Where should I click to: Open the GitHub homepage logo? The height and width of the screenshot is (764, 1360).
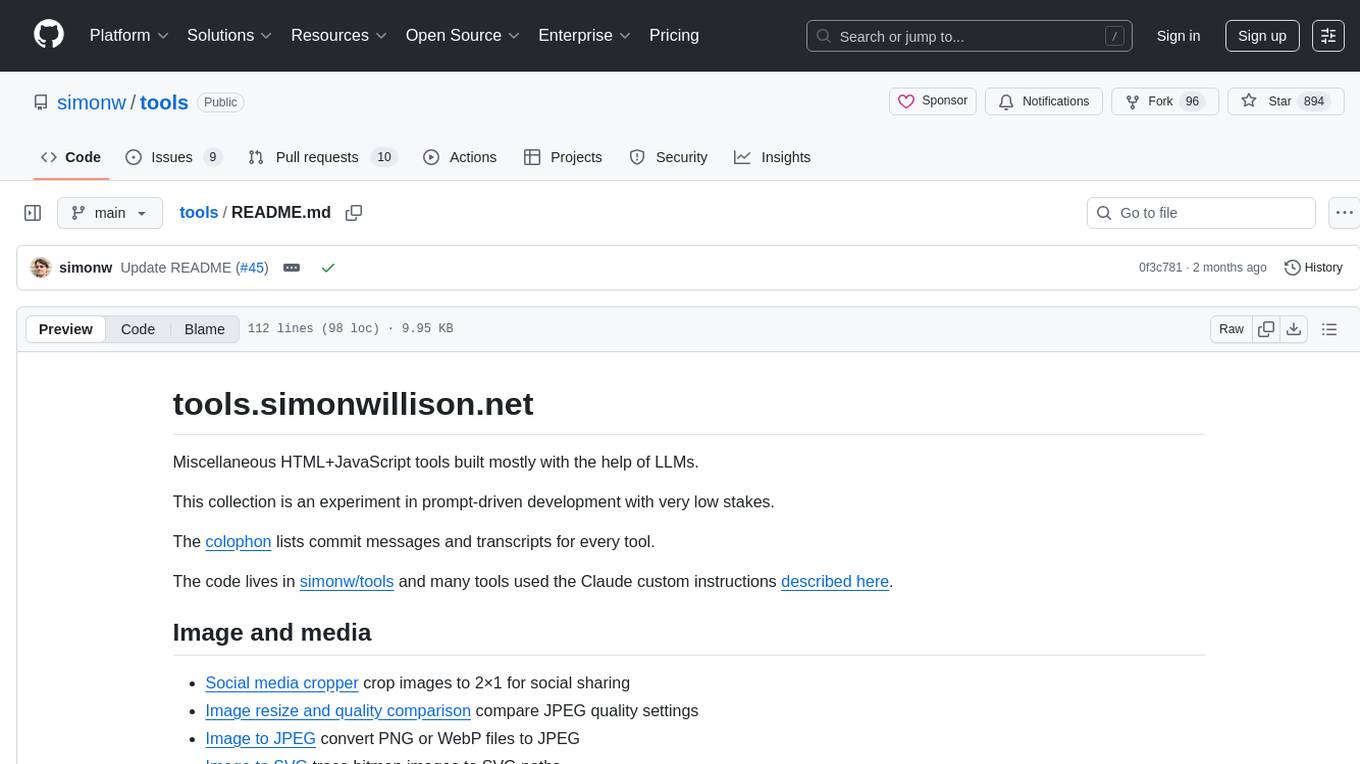[x=49, y=35]
